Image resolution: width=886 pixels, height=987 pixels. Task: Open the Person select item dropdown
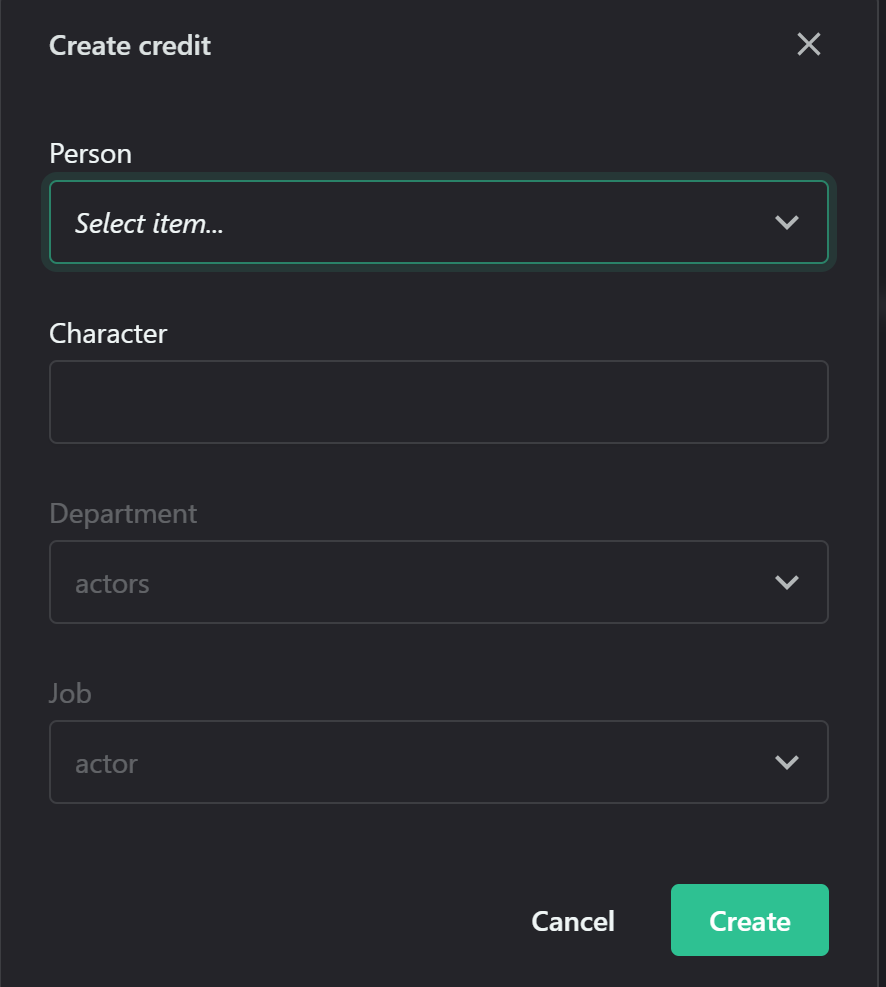coord(439,222)
